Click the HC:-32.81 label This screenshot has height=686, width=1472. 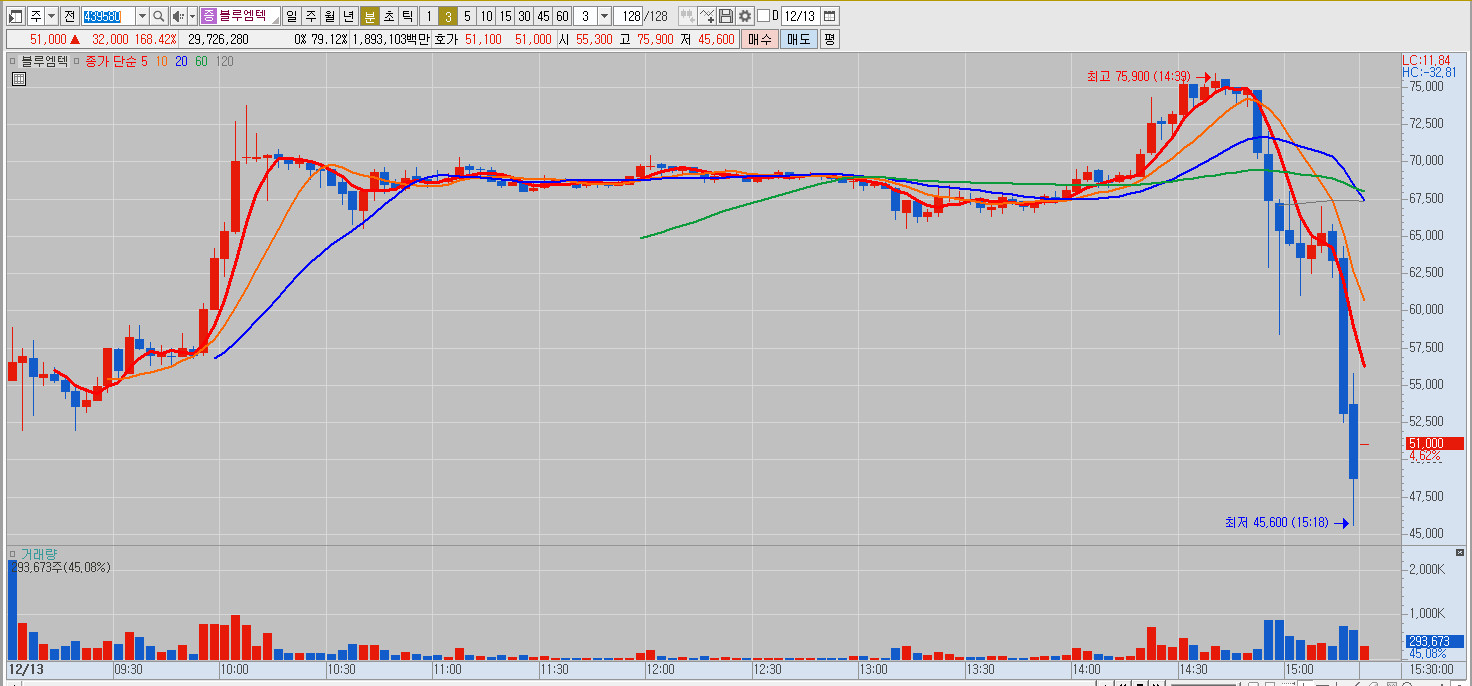1429,72
